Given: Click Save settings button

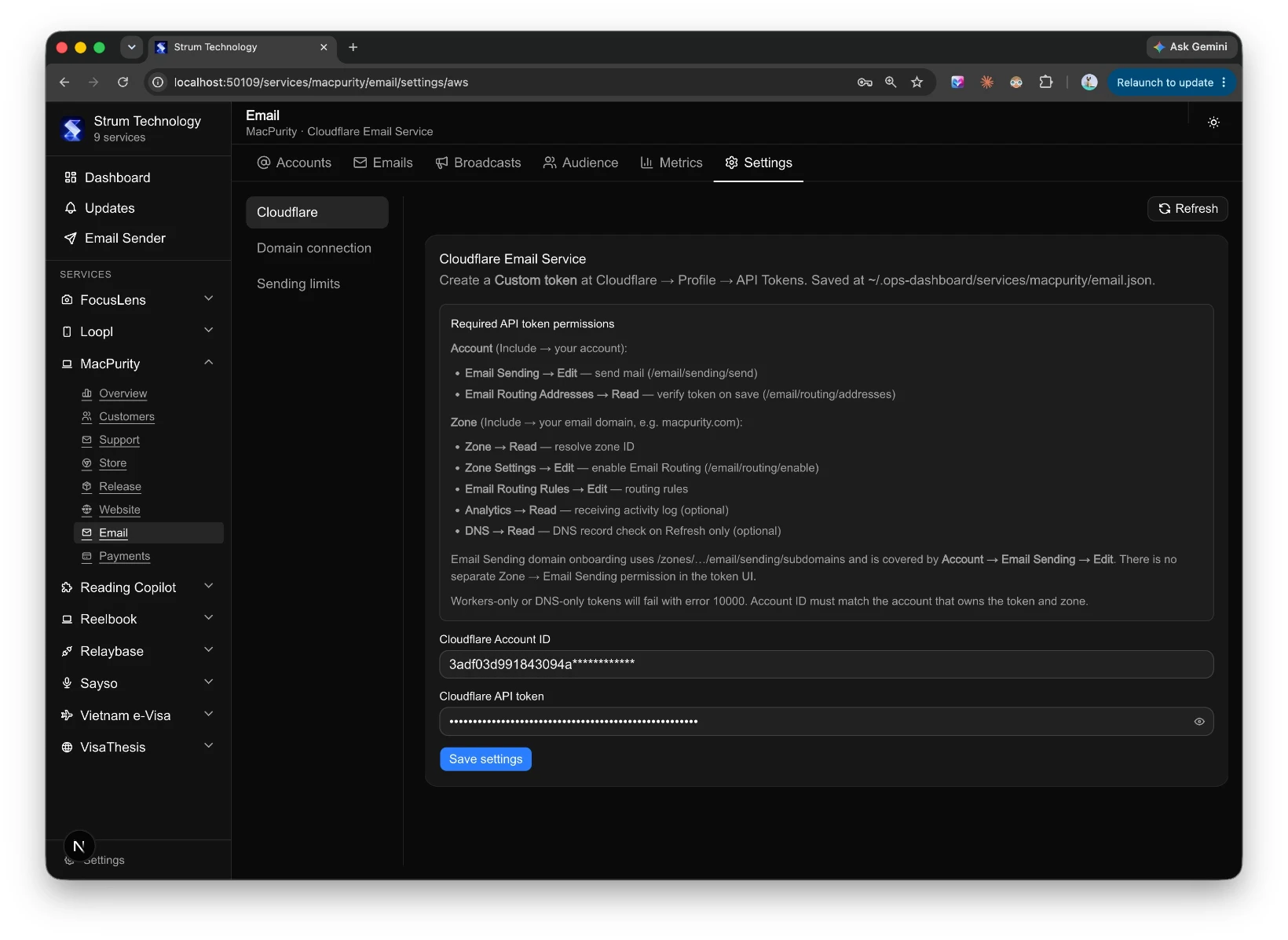Looking at the screenshot, I should 485,759.
